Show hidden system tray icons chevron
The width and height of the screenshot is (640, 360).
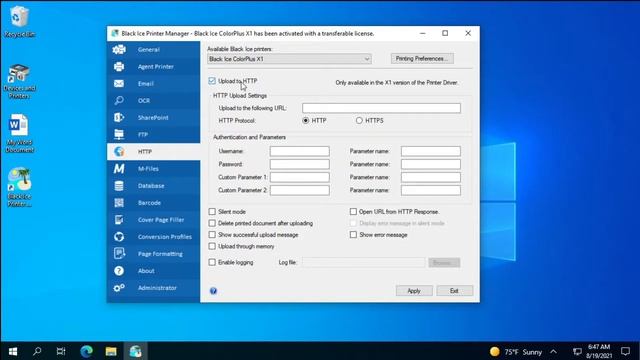tap(553, 351)
